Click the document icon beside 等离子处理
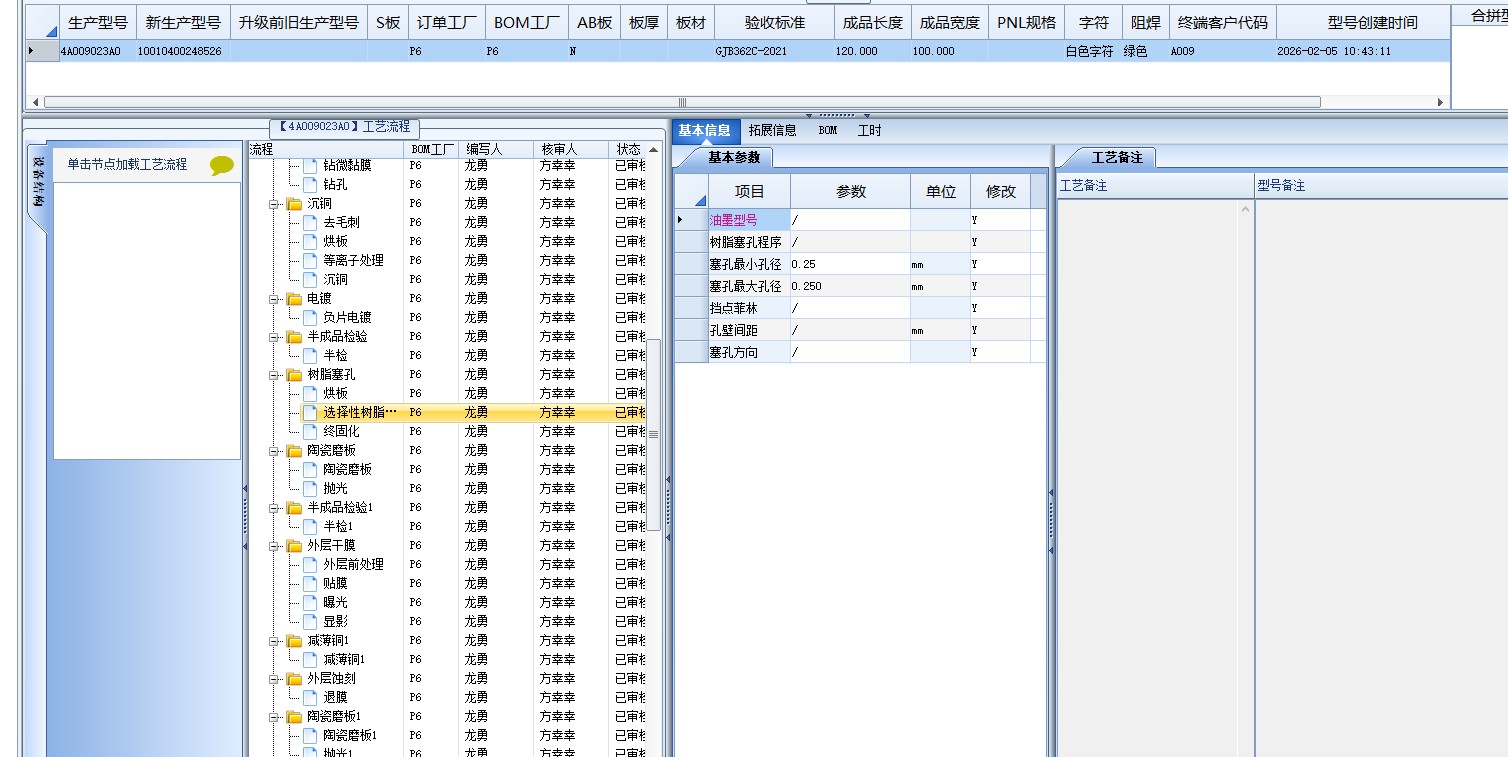 310,261
